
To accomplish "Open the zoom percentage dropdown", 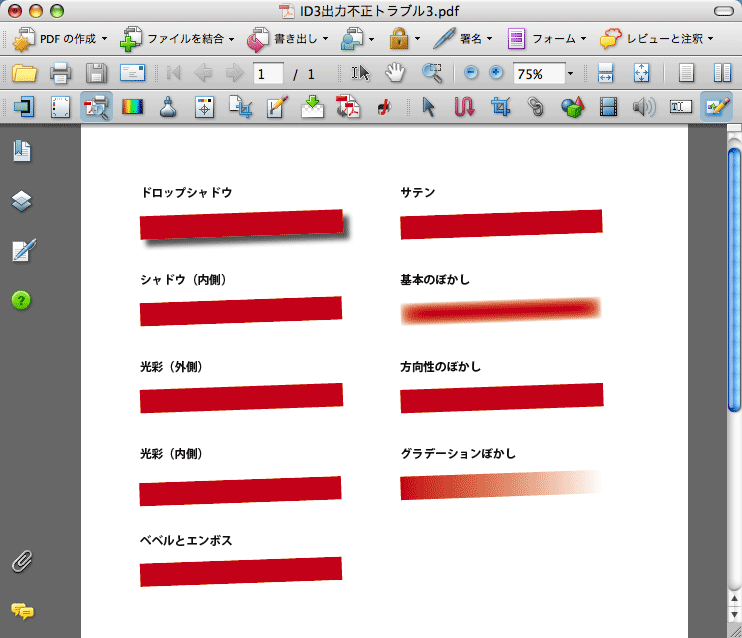I will click(570, 73).
